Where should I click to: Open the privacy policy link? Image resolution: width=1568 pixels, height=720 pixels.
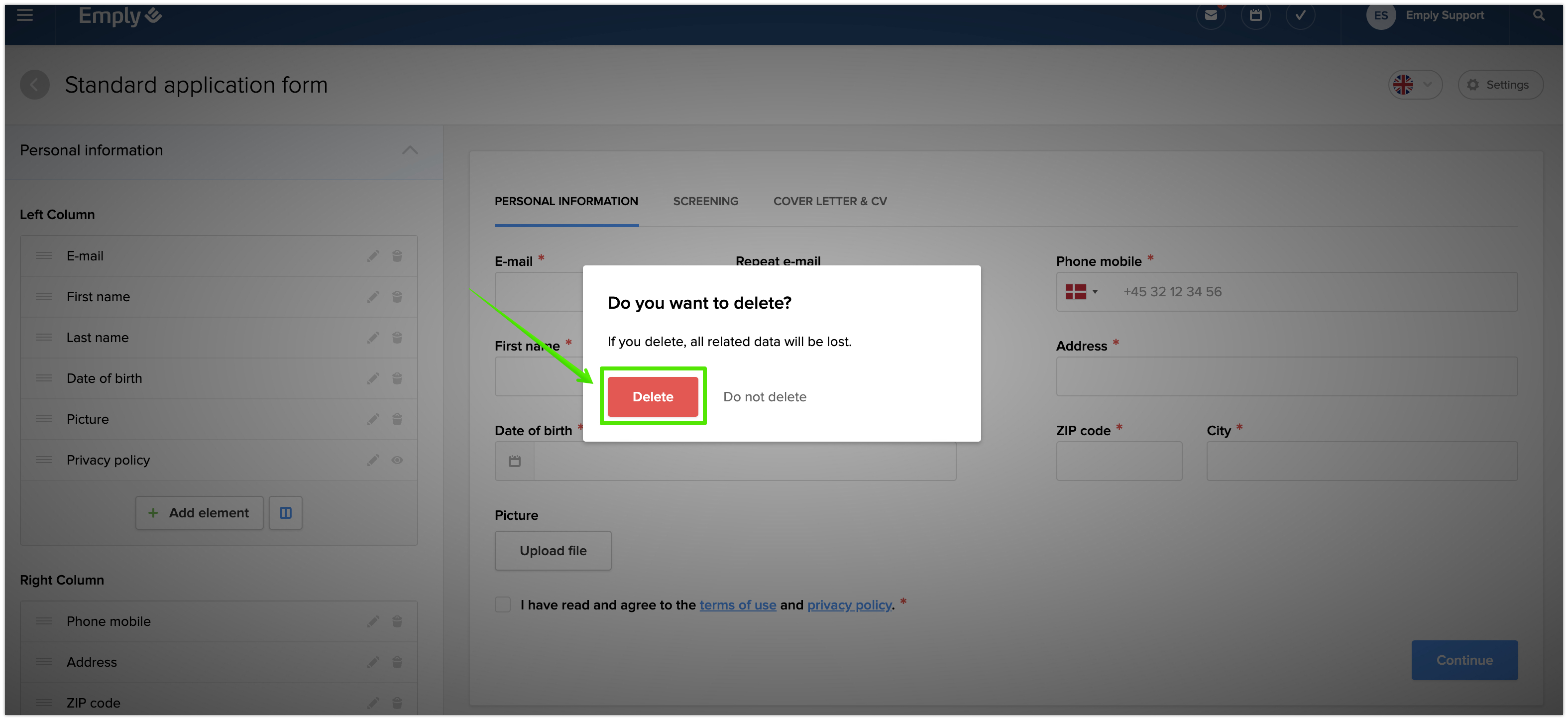(x=849, y=605)
